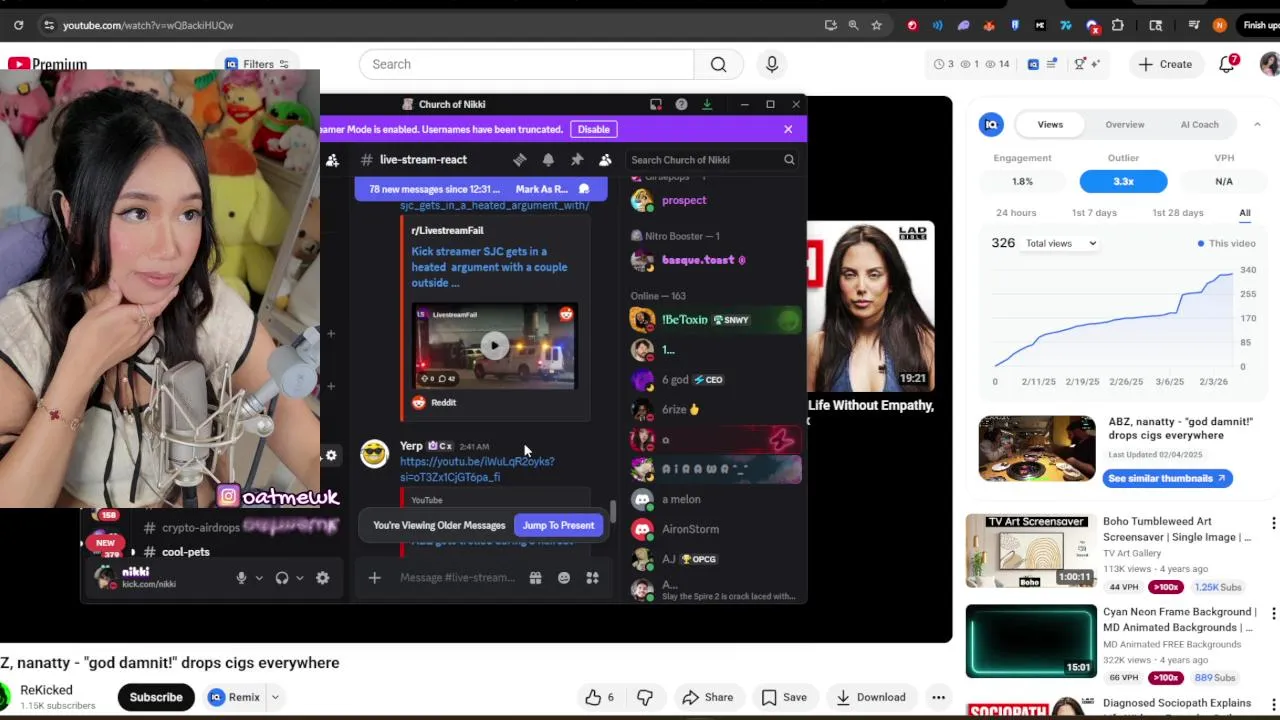Image resolution: width=1280 pixels, height=720 pixels.
Task: Select 1st 28 days time range
Action: click(x=1178, y=213)
